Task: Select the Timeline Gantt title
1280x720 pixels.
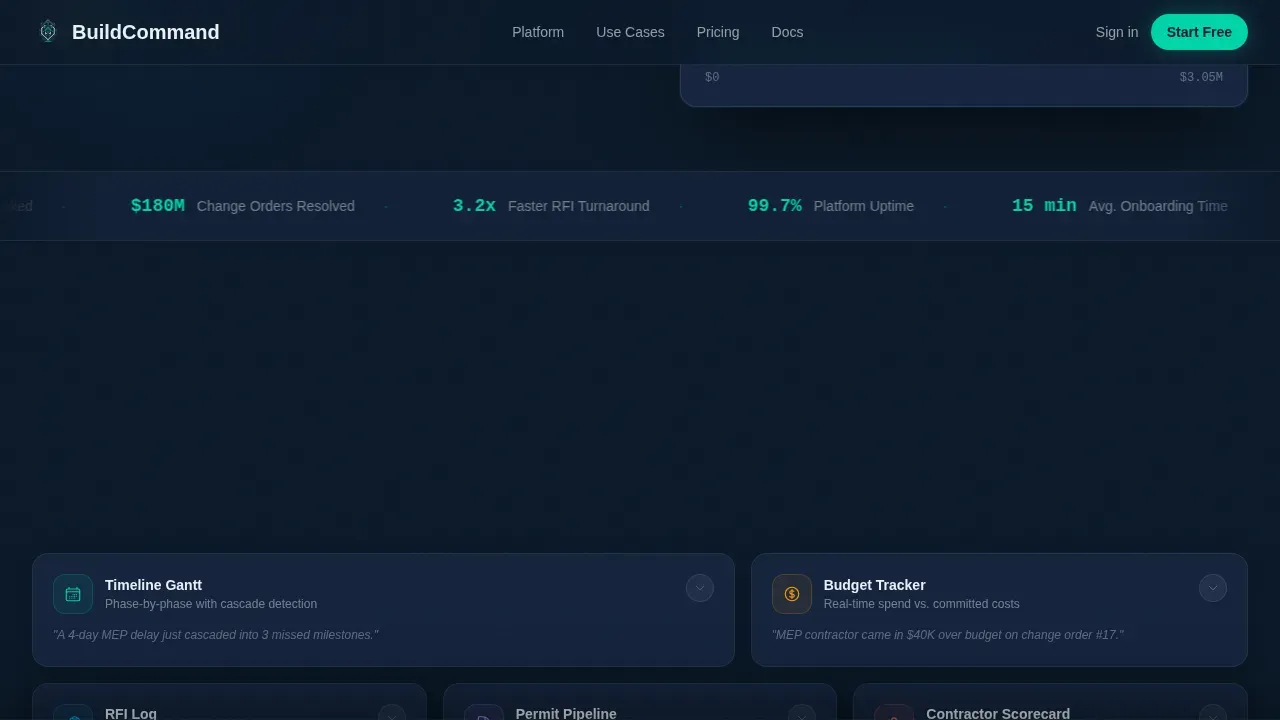Action: pos(153,585)
